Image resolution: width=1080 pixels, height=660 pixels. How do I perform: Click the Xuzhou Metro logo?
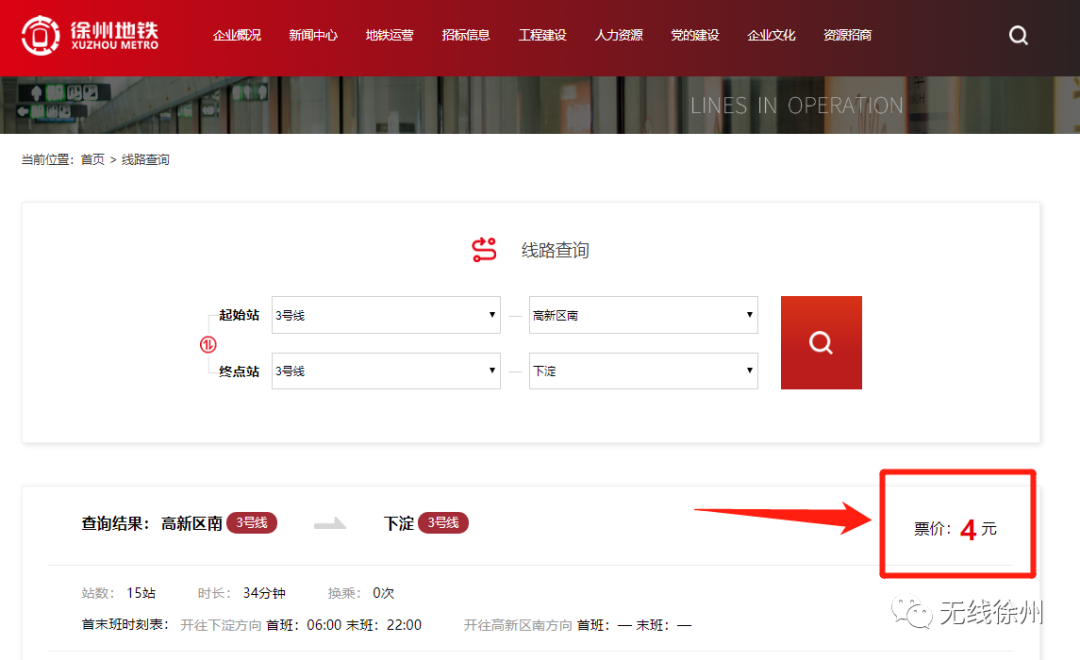click(x=90, y=35)
